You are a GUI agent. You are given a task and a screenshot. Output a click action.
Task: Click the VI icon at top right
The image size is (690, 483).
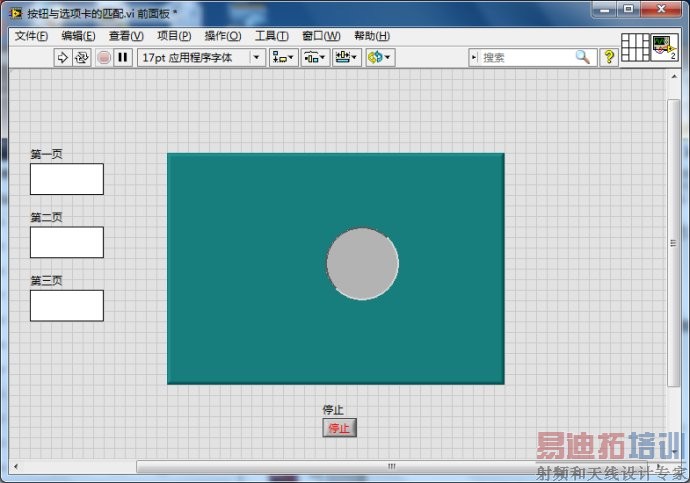(665, 48)
